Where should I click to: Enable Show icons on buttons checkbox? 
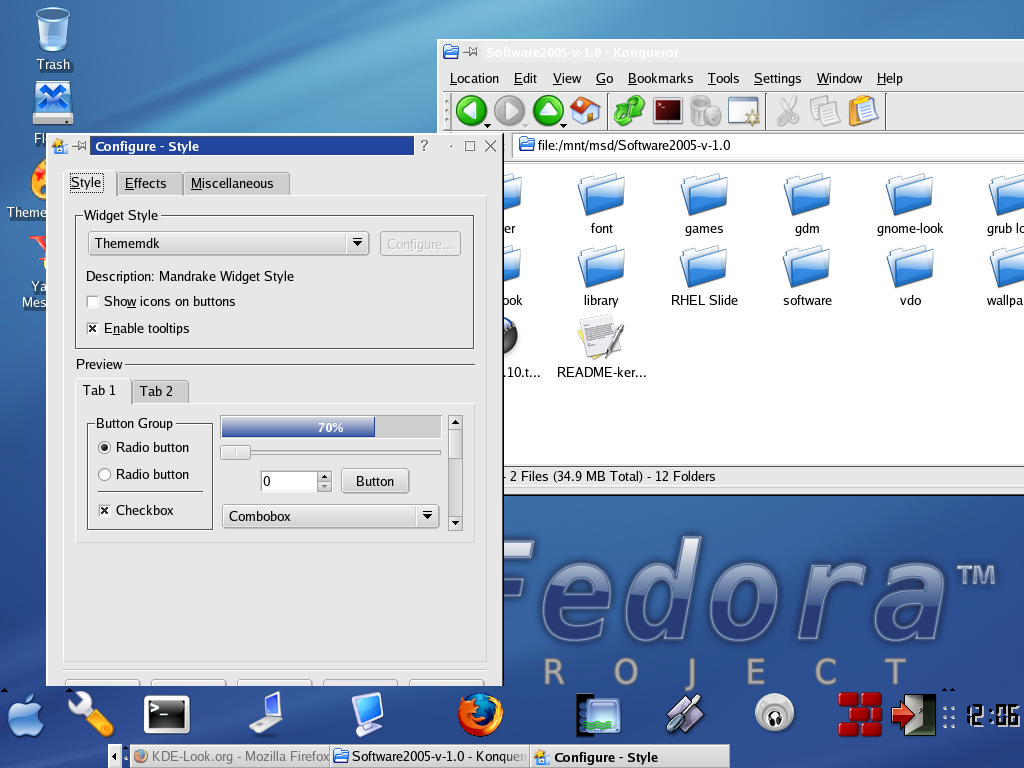click(x=93, y=302)
